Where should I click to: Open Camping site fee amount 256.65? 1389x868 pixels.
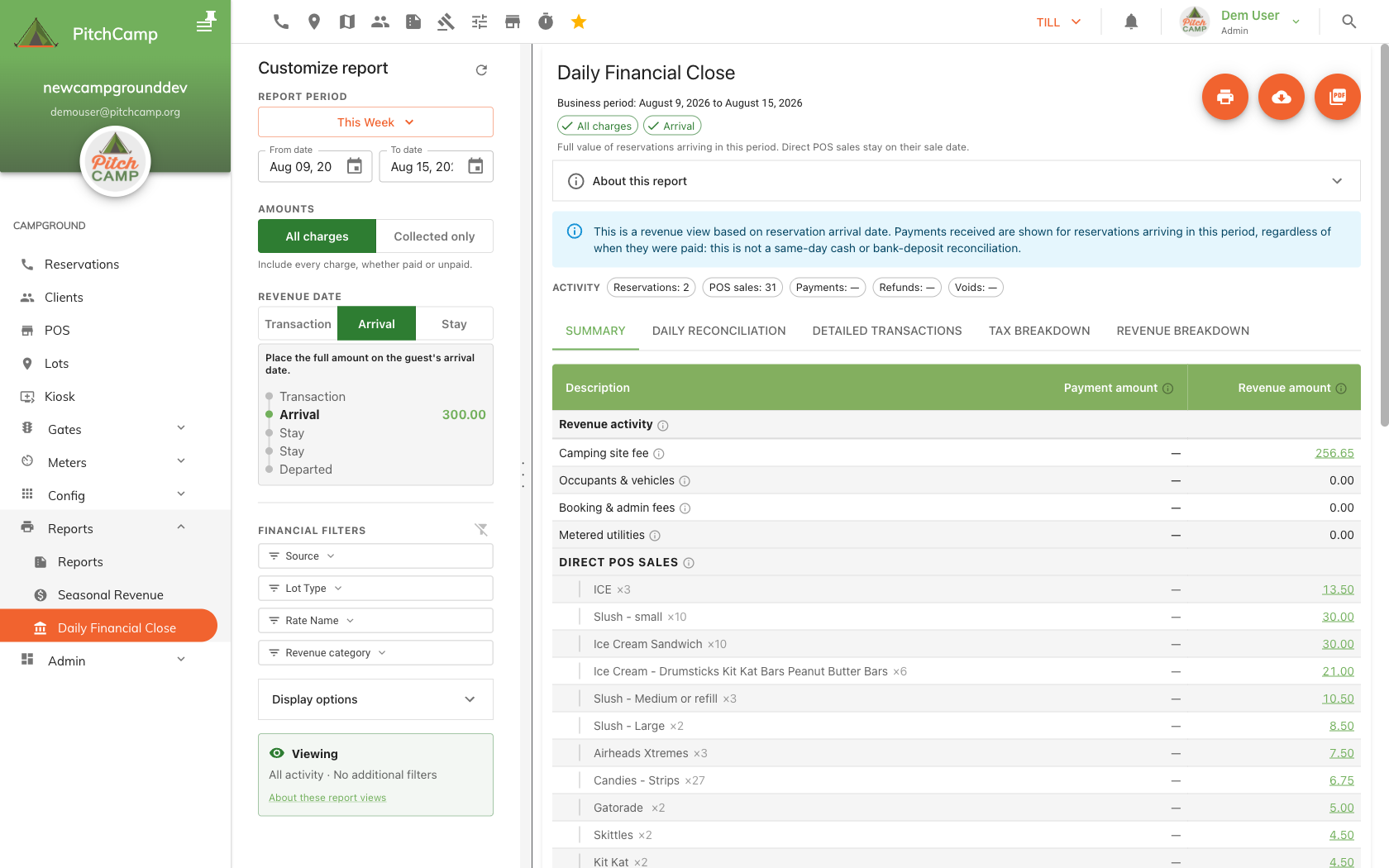click(x=1334, y=453)
